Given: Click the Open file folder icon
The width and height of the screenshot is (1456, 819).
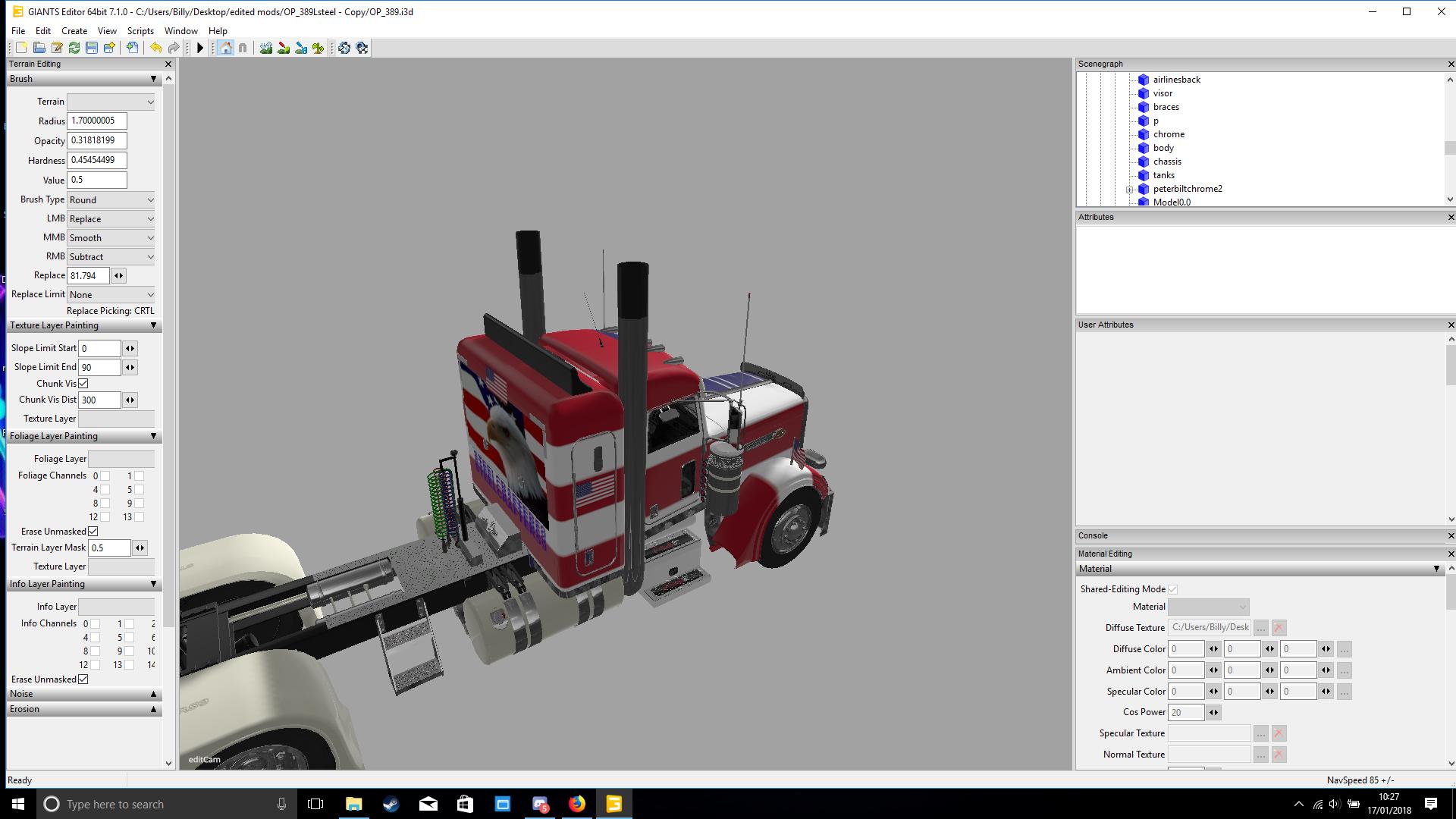Looking at the screenshot, I should tap(39, 48).
